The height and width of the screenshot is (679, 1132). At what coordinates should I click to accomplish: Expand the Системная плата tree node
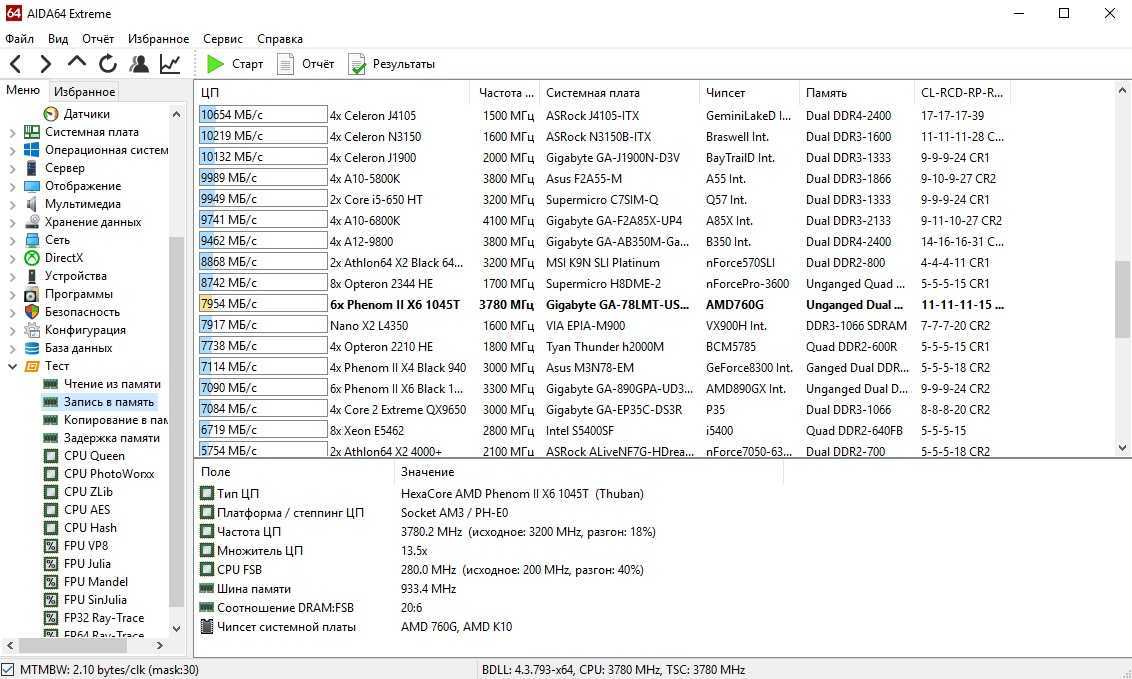click(12, 132)
